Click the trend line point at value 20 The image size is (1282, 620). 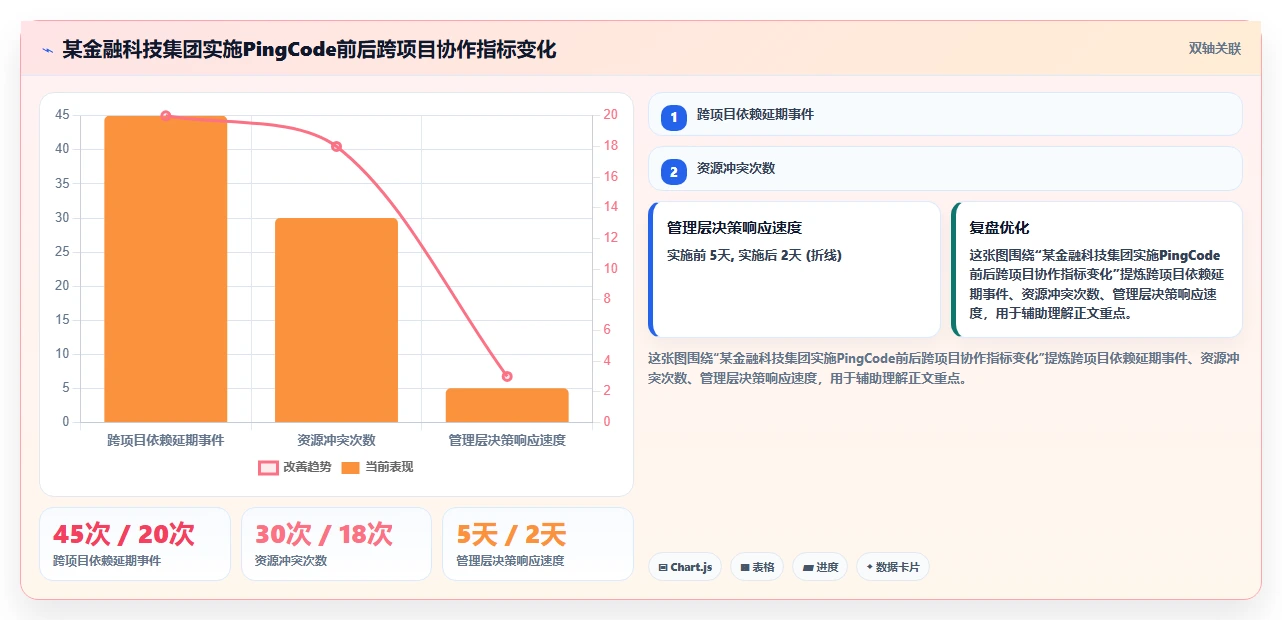pyautogui.click(x=166, y=116)
